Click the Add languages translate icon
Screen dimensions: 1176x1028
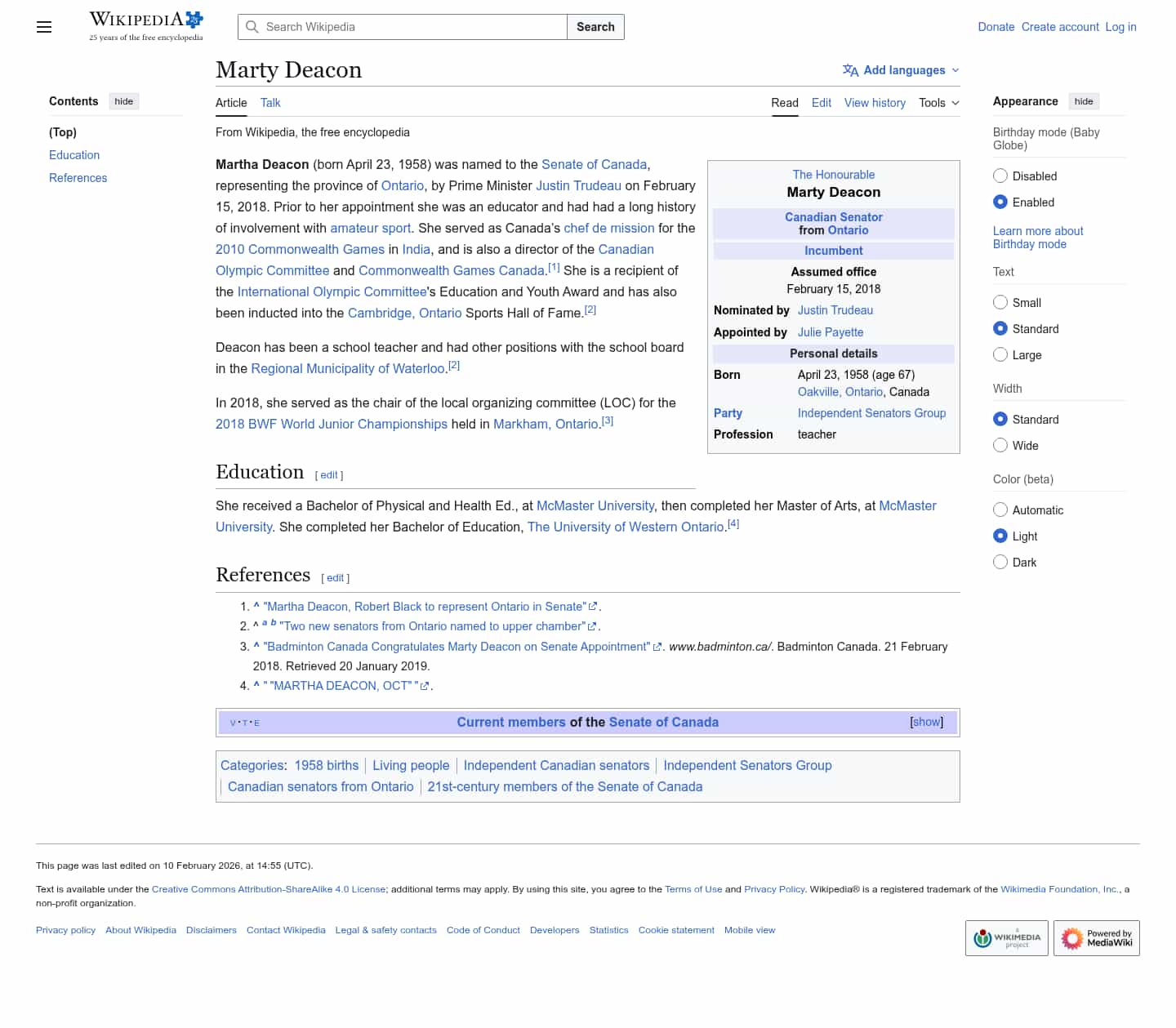[x=850, y=70]
